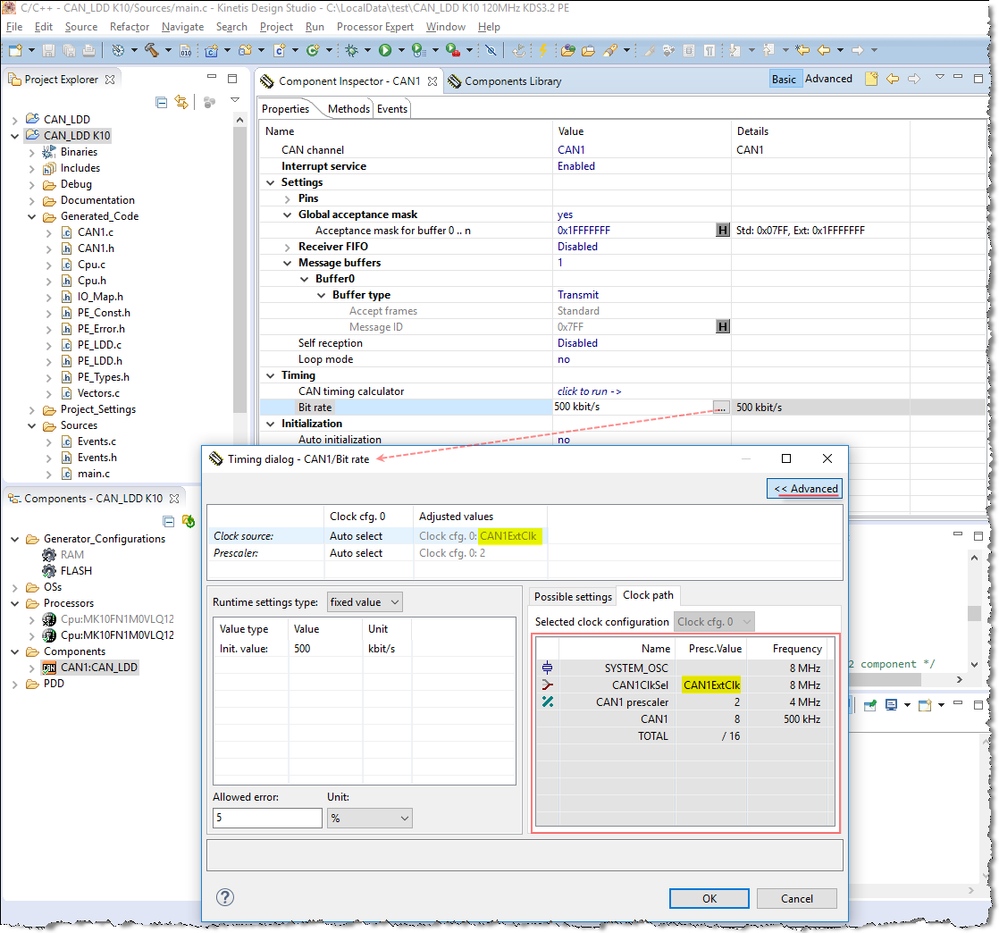The image size is (999, 933).
Task: Click the Interrupt service Enabled value
Action: (x=576, y=166)
